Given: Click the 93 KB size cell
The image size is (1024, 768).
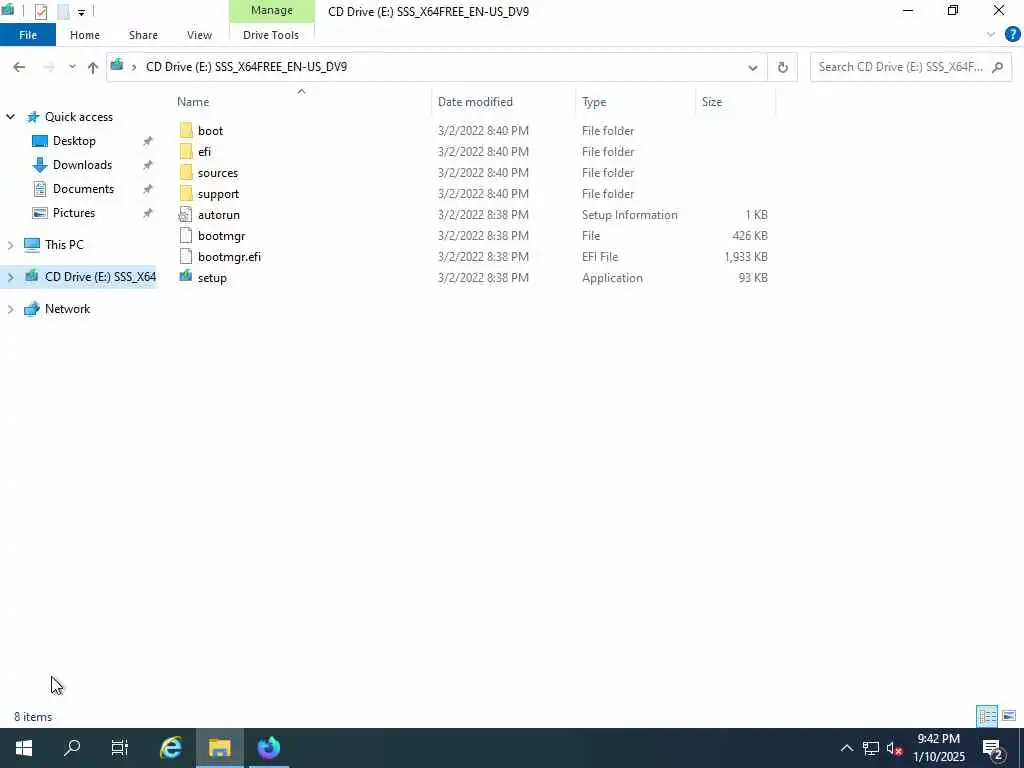Looking at the screenshot, I should pos(753,278).
